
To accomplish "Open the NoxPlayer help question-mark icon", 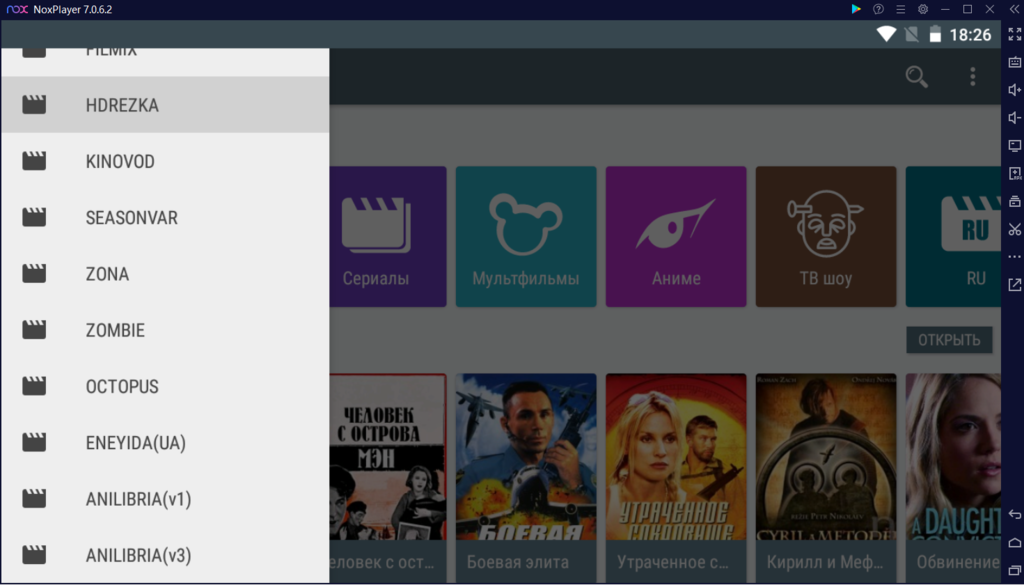I will [x=878, y=9].
